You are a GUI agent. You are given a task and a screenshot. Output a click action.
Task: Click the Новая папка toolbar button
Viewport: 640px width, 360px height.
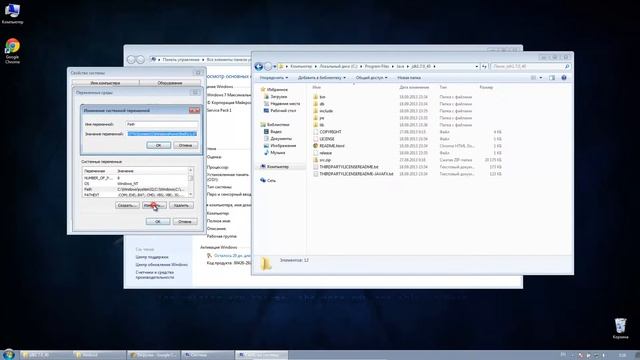point(409,78)
